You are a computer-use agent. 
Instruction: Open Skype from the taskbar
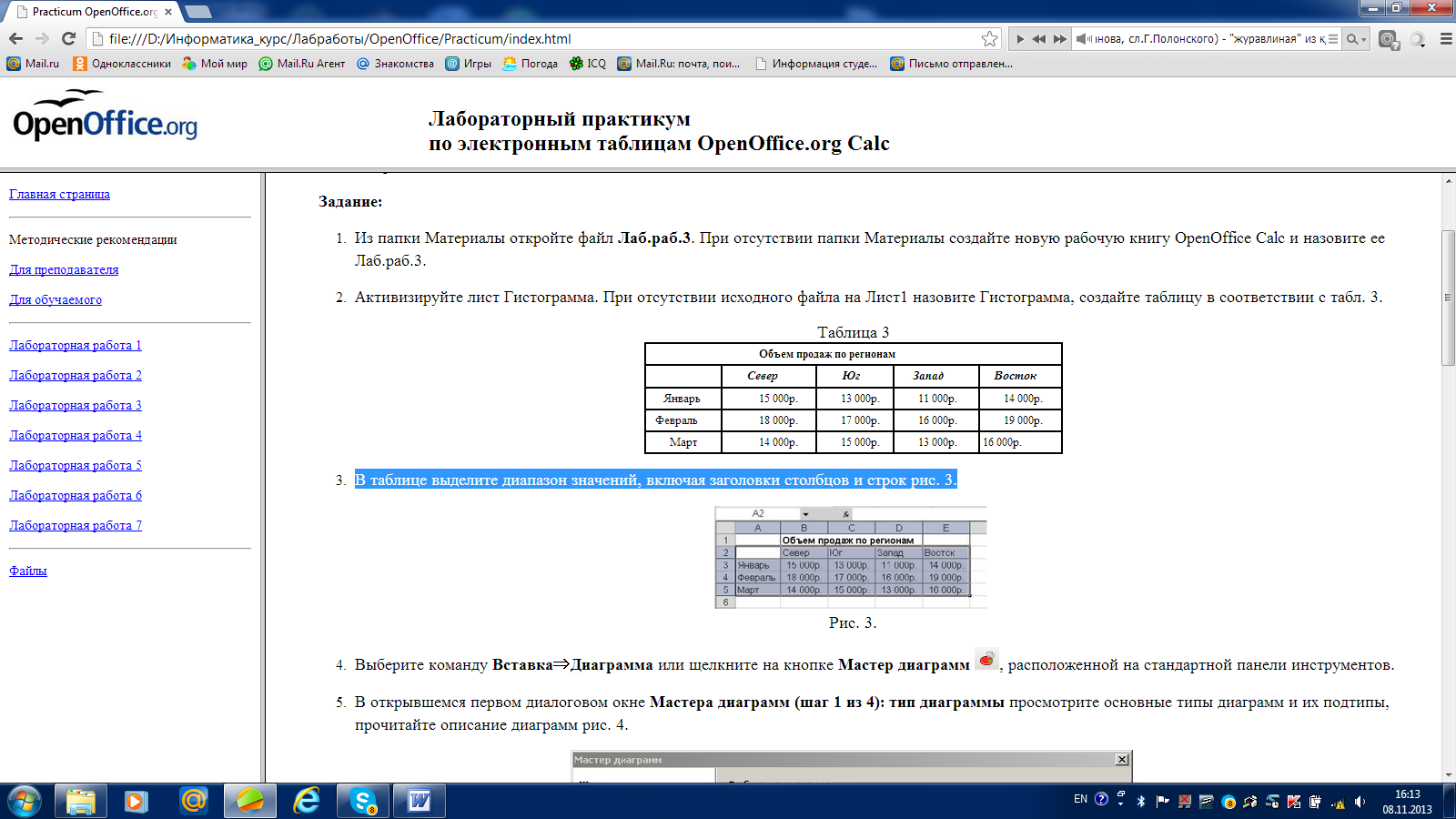363,801
